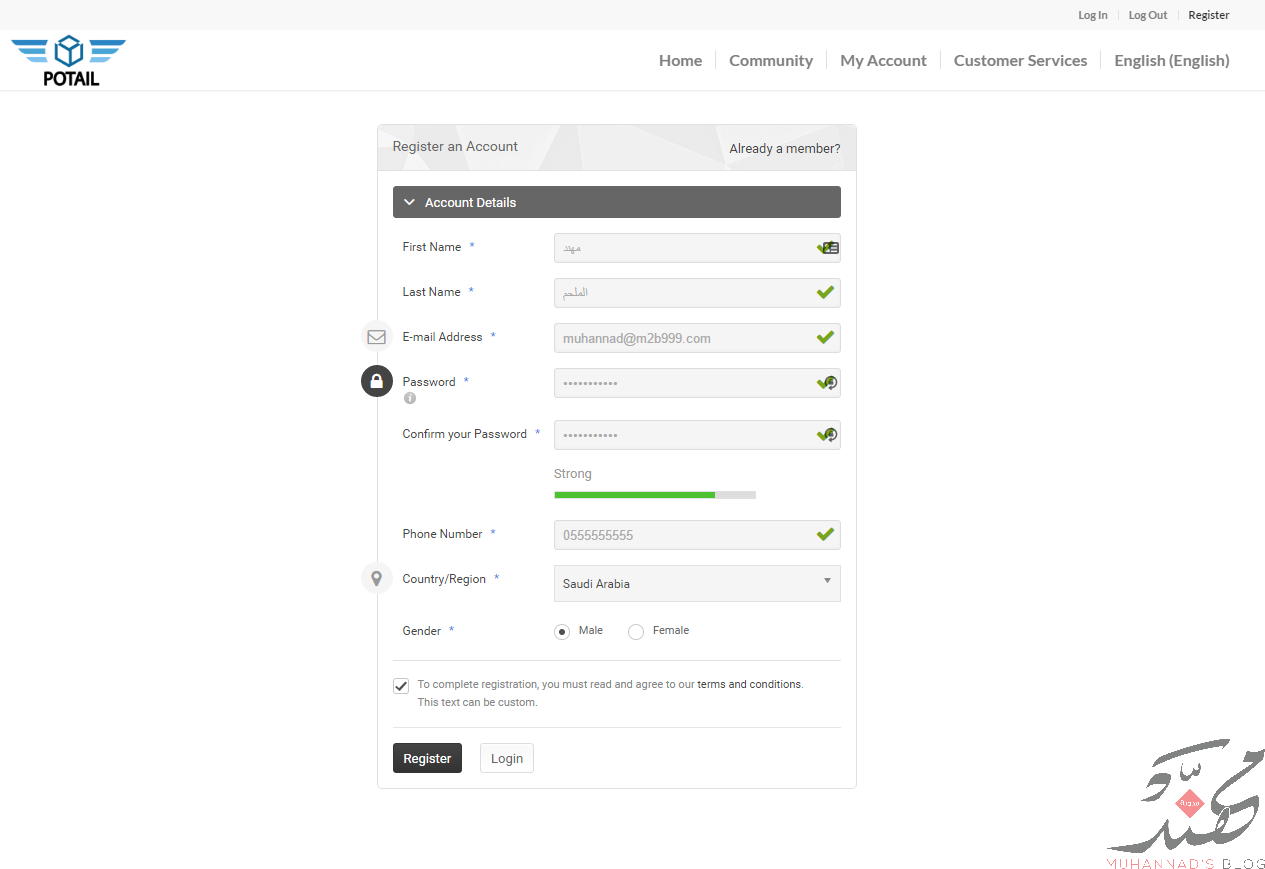The width and height of the screenshot is (1265, 869).
Task: Focus the Password input field
Action: pyautogui.click(x=697, y=383)
